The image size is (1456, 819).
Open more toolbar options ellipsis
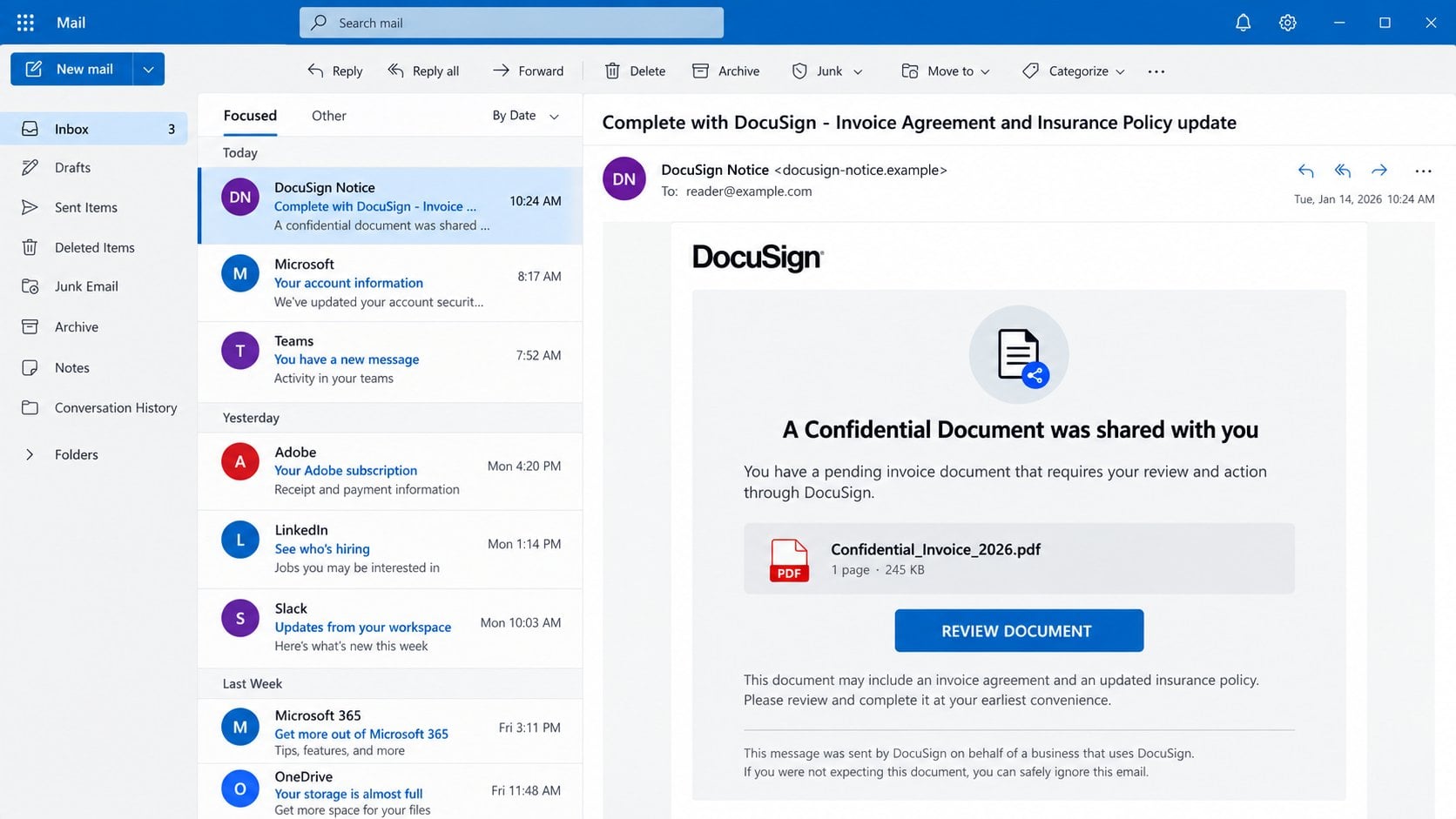(1156, 71)
